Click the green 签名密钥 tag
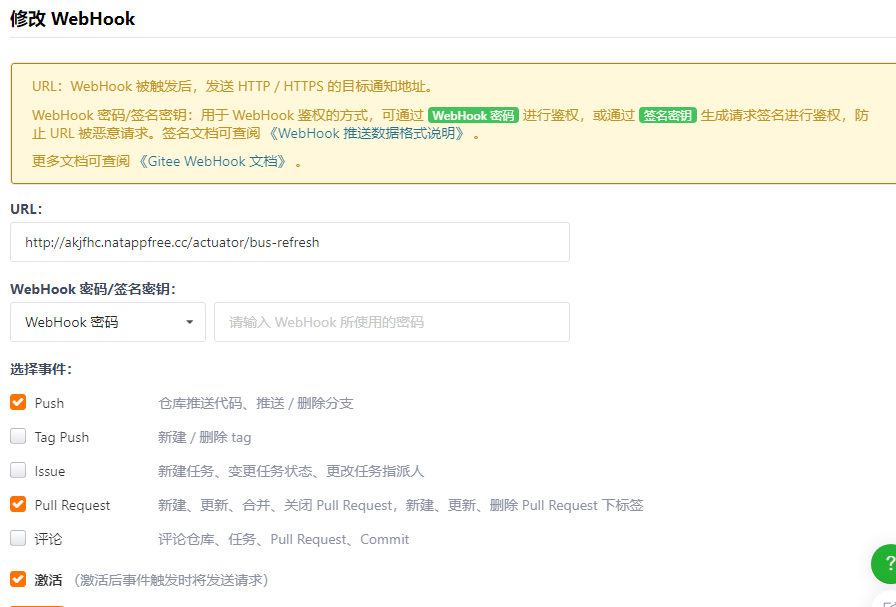Viewport: 896px width, 607px height. (x=667, y=115)
